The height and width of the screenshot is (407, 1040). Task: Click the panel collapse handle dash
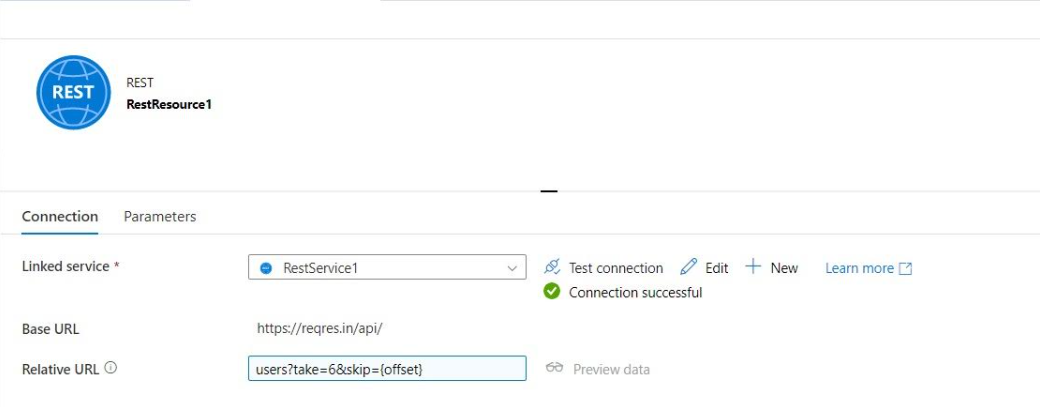[x=549, y=192]
